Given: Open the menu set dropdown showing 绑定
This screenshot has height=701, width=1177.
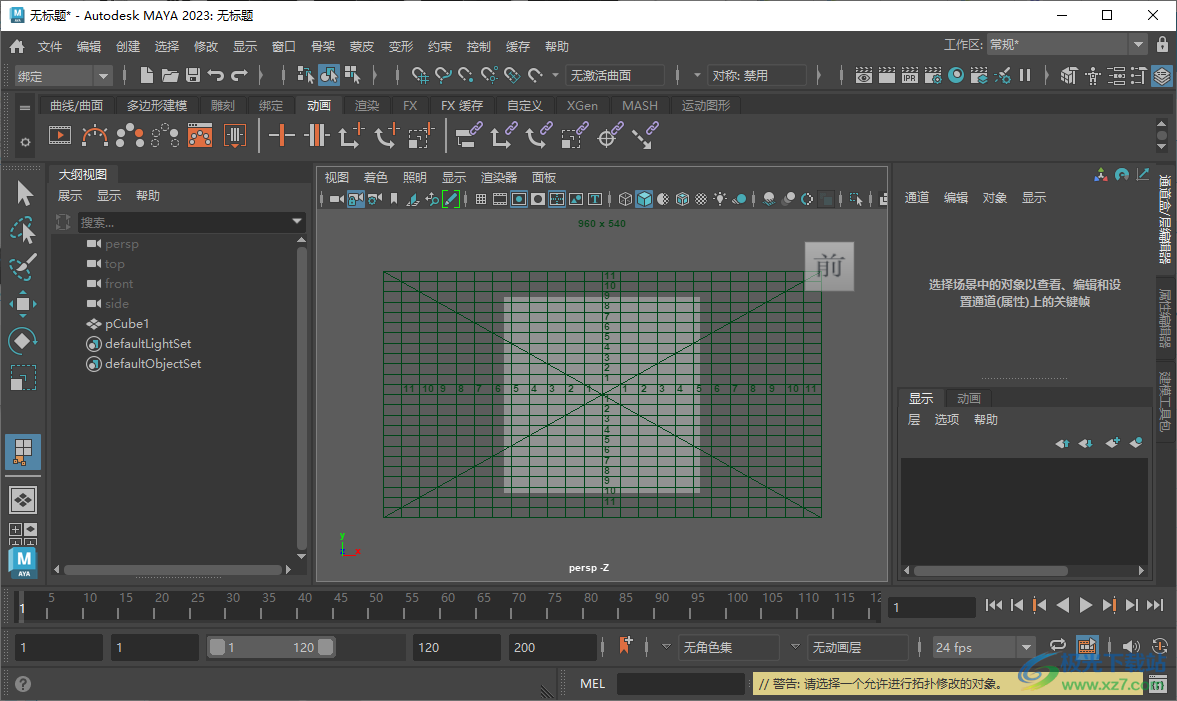Looking at the screenshot, I should [64, 76].
